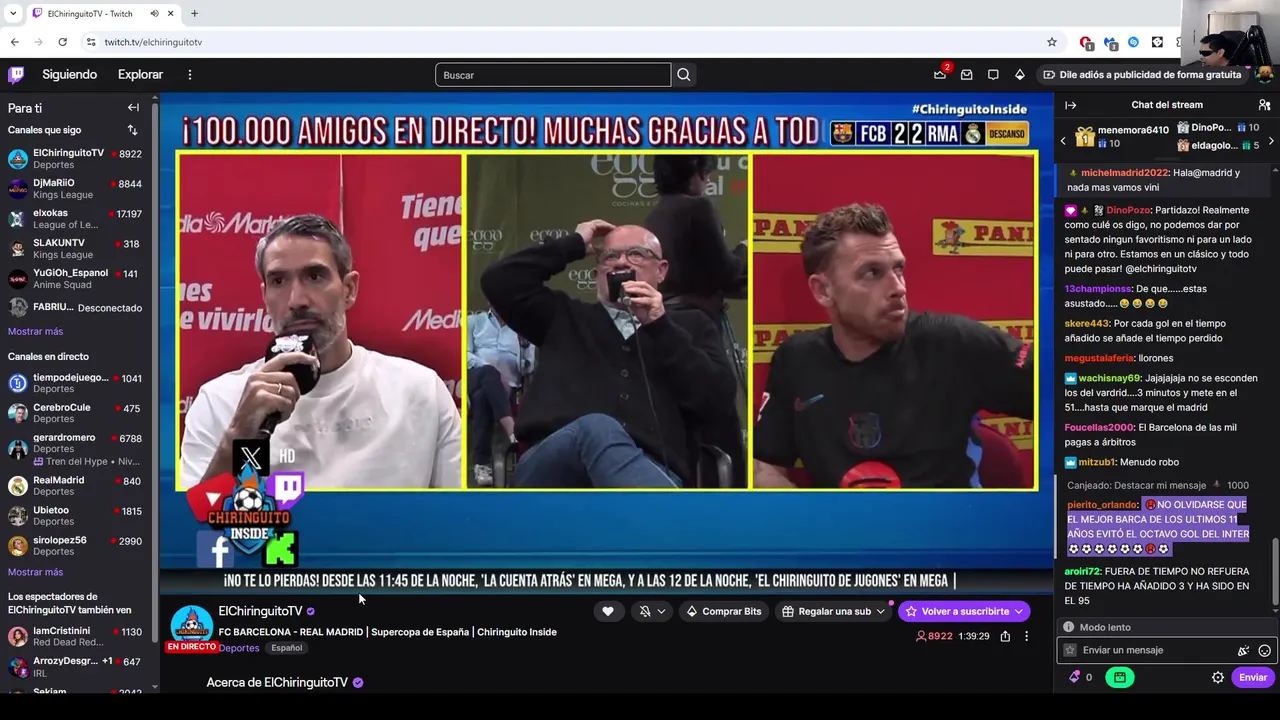1280x720 pixels.
Task: Open followed channel YuGiOh_Espanol
Action: (75, 279)
